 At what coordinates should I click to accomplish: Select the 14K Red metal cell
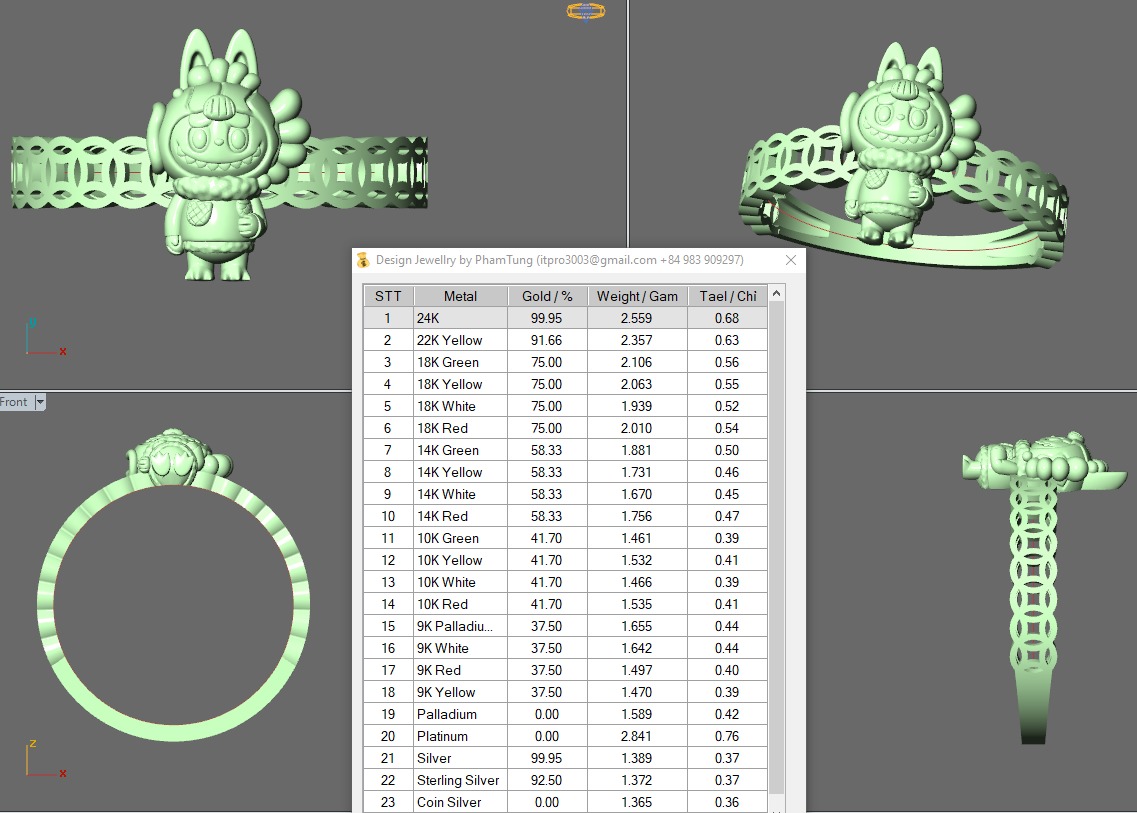click(460, 516)
